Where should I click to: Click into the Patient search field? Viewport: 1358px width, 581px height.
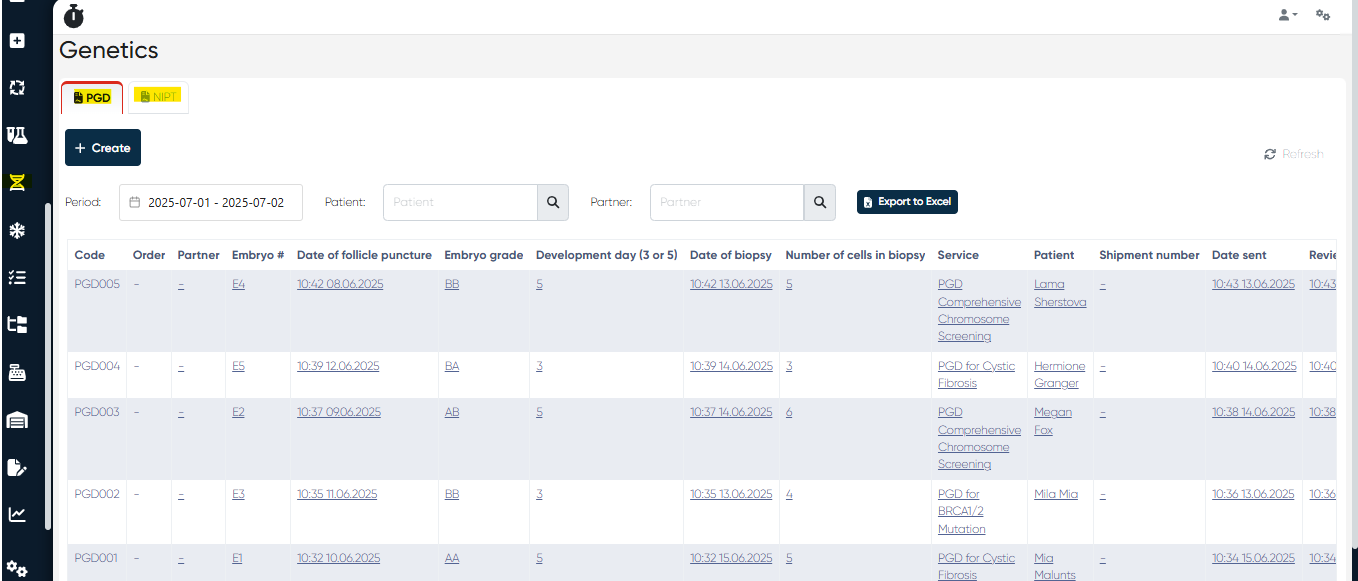[460, 202]
